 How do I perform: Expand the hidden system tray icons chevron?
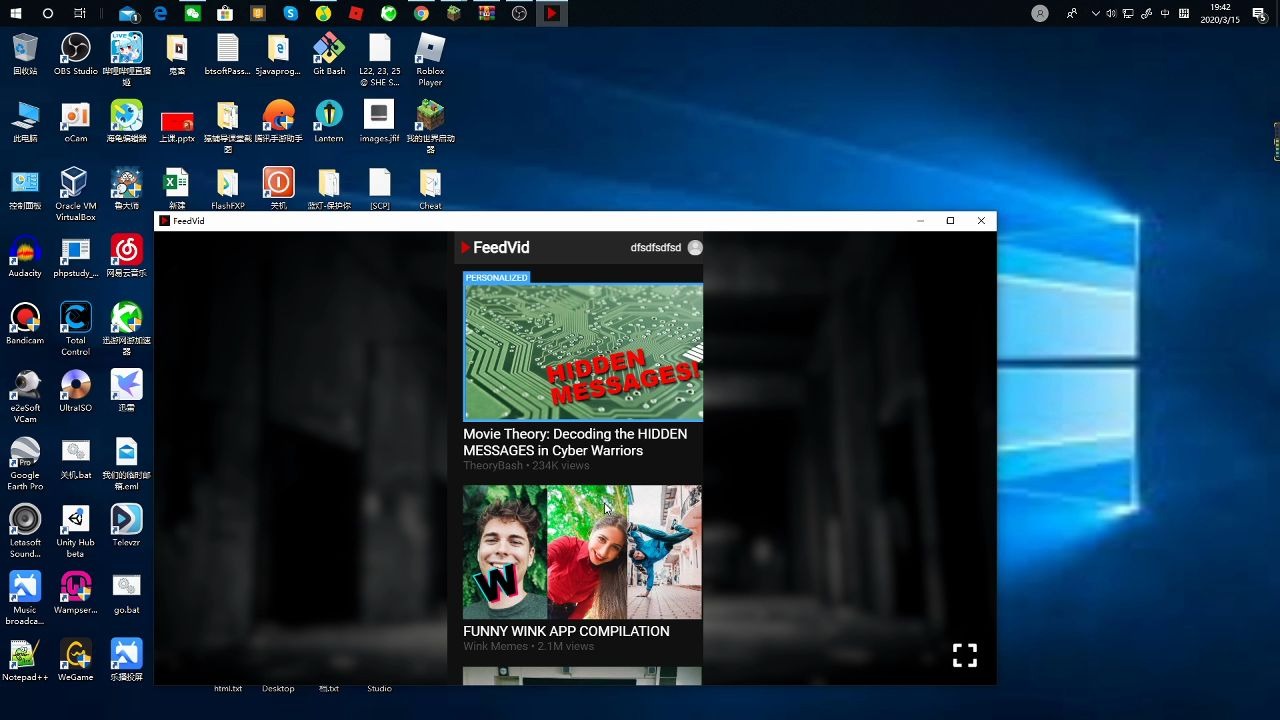coord(1096,14)
